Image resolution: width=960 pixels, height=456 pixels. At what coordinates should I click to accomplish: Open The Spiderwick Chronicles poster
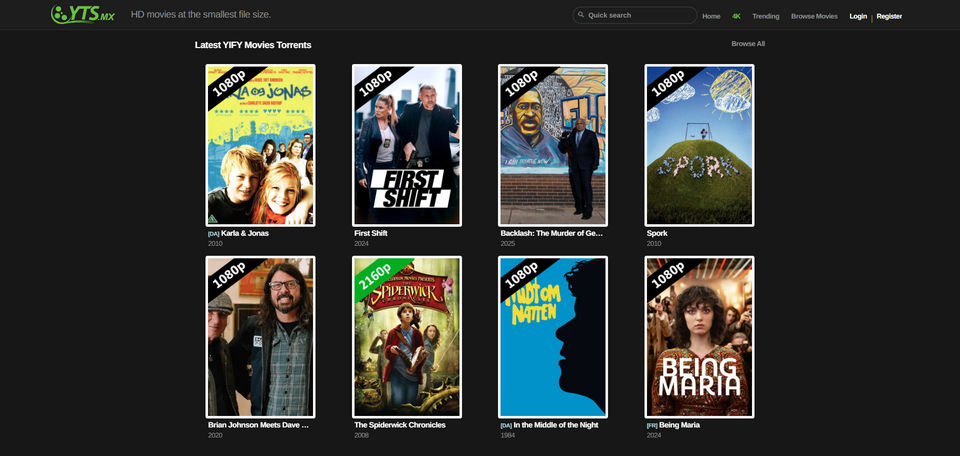pos(407,337)
